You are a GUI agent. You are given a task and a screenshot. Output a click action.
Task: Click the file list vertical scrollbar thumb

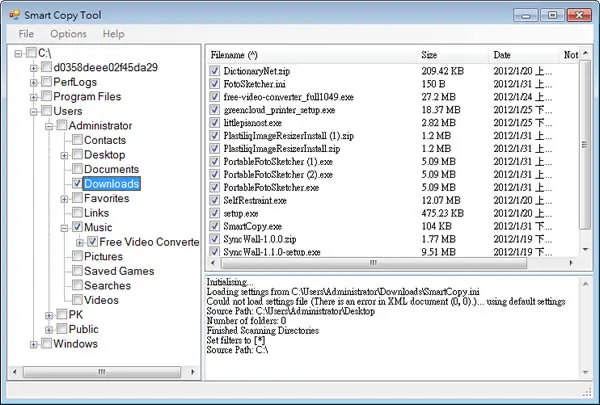point(585,145)
